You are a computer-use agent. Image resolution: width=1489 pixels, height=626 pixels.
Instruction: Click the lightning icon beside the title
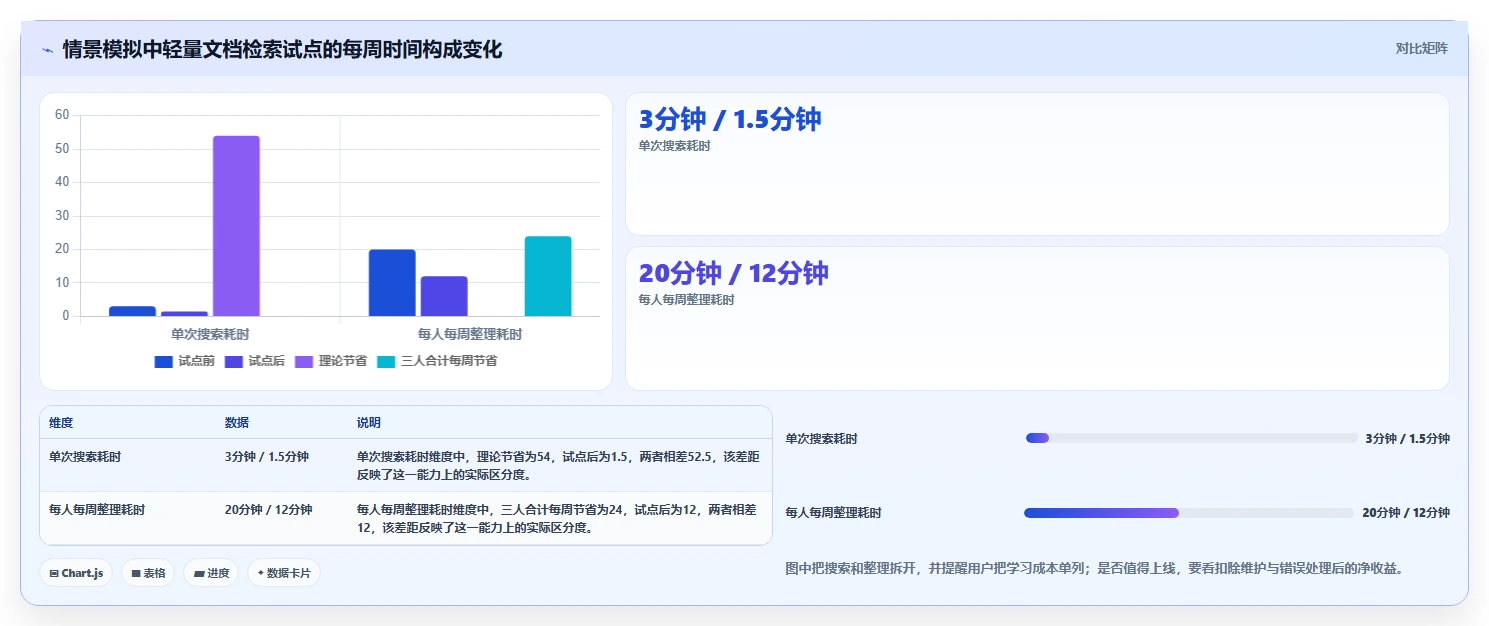[48, 50]
